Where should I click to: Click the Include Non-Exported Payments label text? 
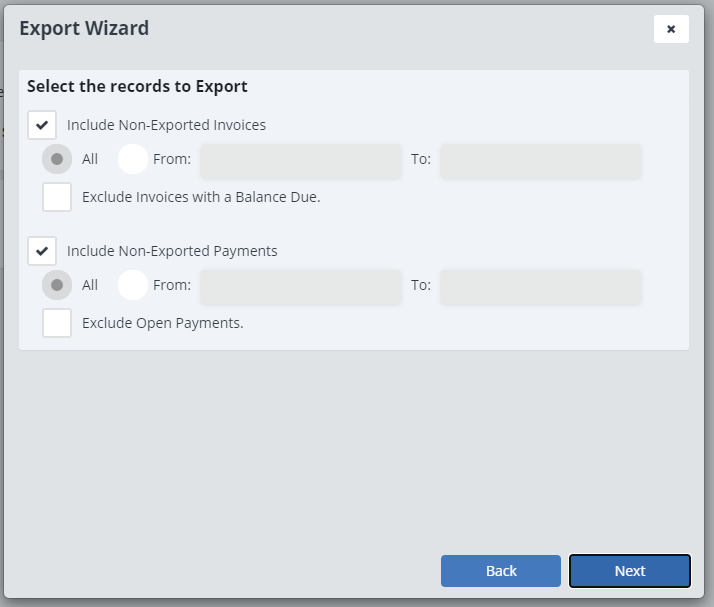[x=172, y=251]
